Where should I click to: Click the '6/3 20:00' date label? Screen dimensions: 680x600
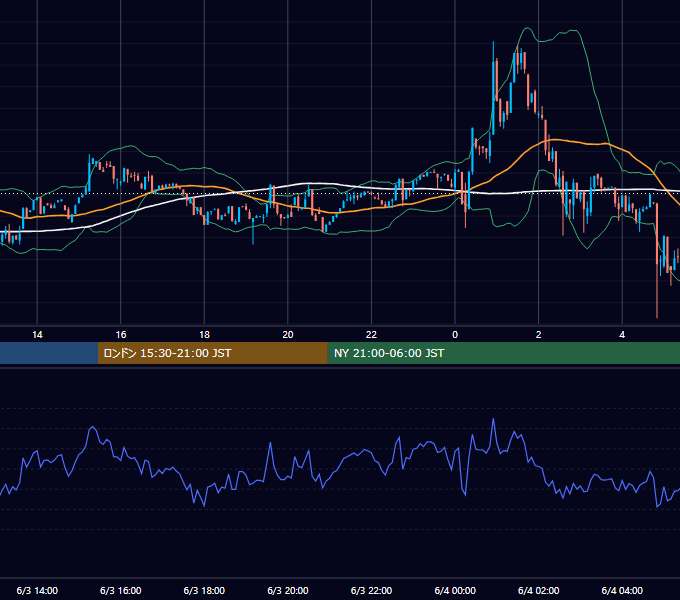[288, 590]
